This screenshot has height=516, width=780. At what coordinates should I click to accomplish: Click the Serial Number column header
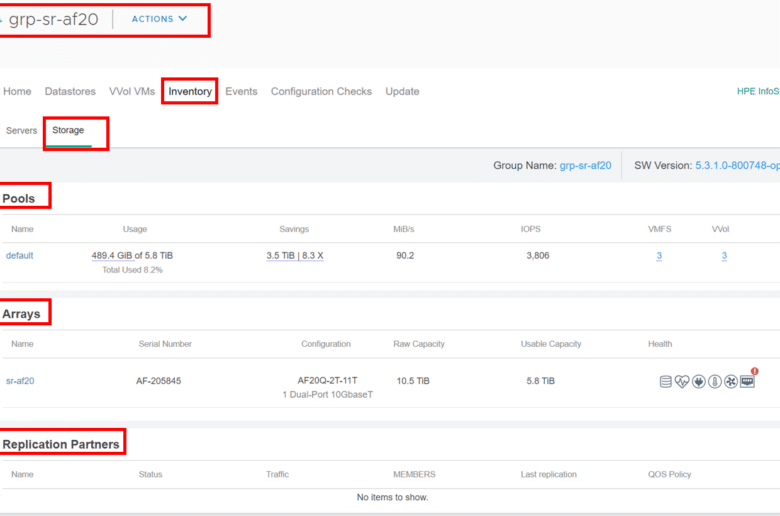[165, 344]
